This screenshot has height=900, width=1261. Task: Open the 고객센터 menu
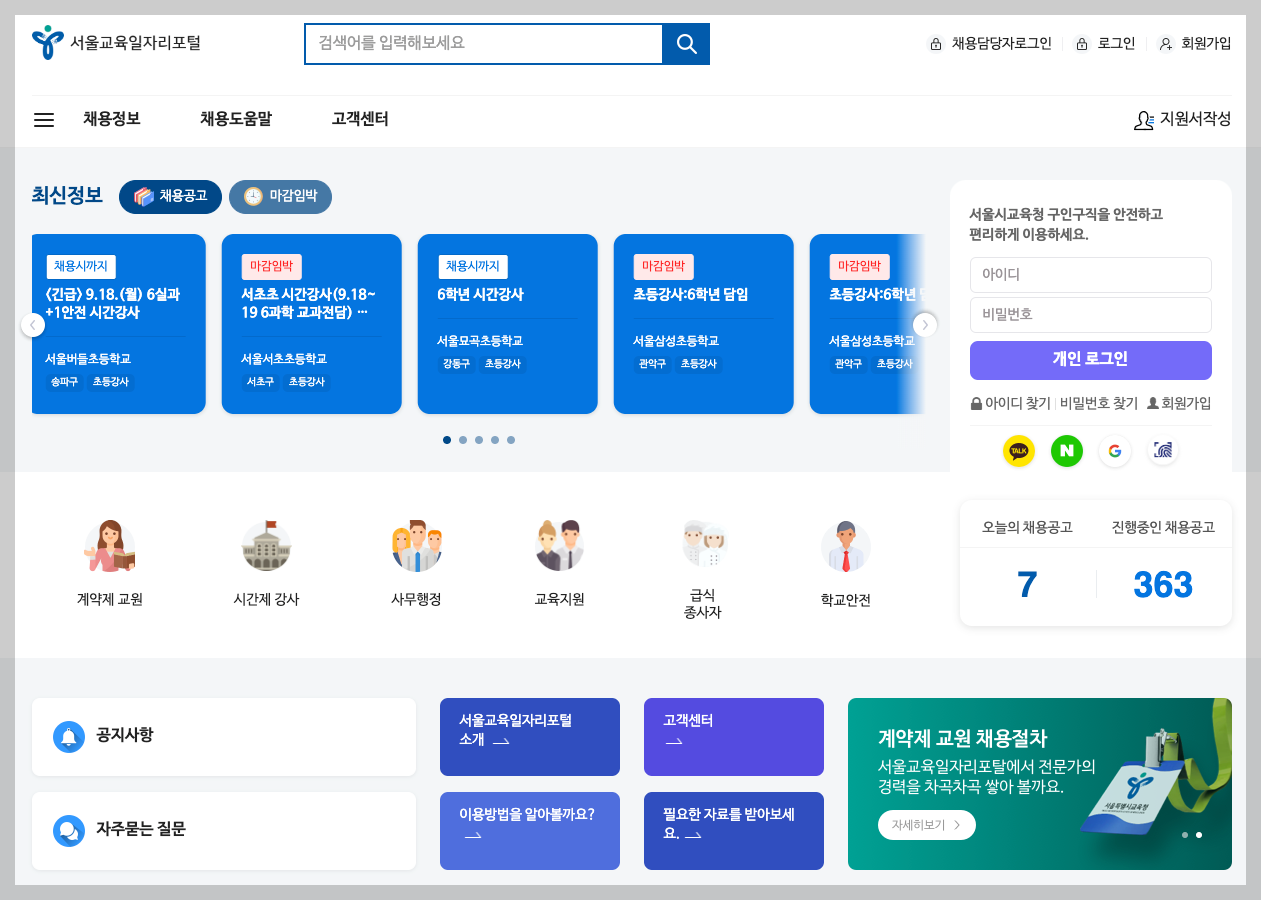[359, 119]
